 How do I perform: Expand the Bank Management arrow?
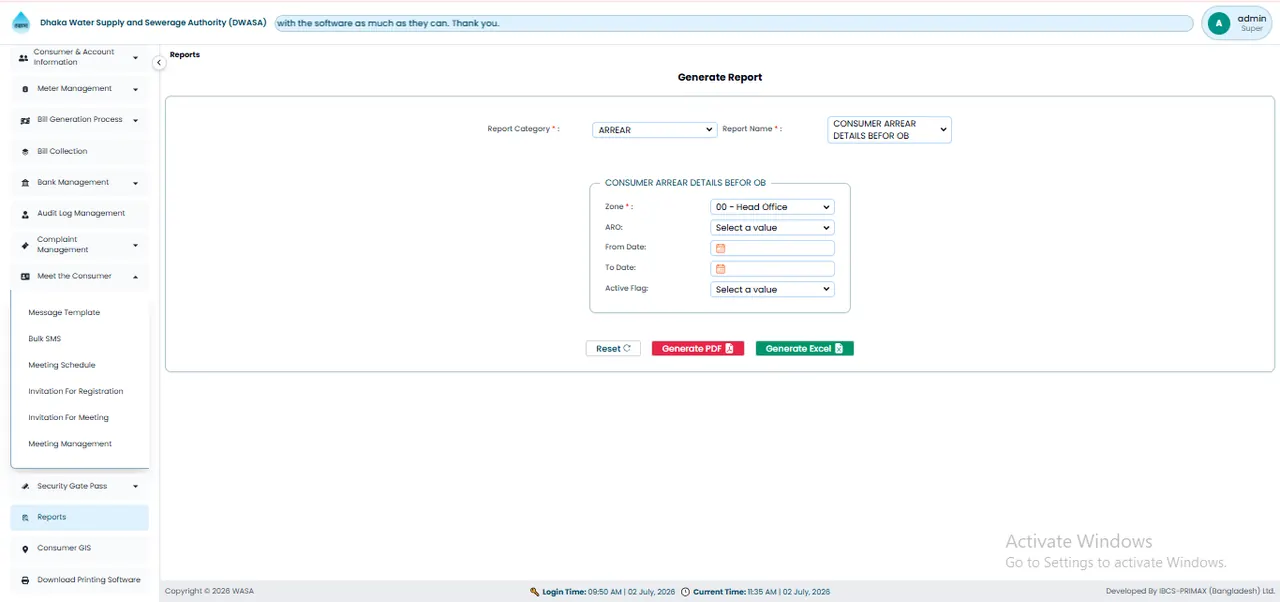coord(135,183)
